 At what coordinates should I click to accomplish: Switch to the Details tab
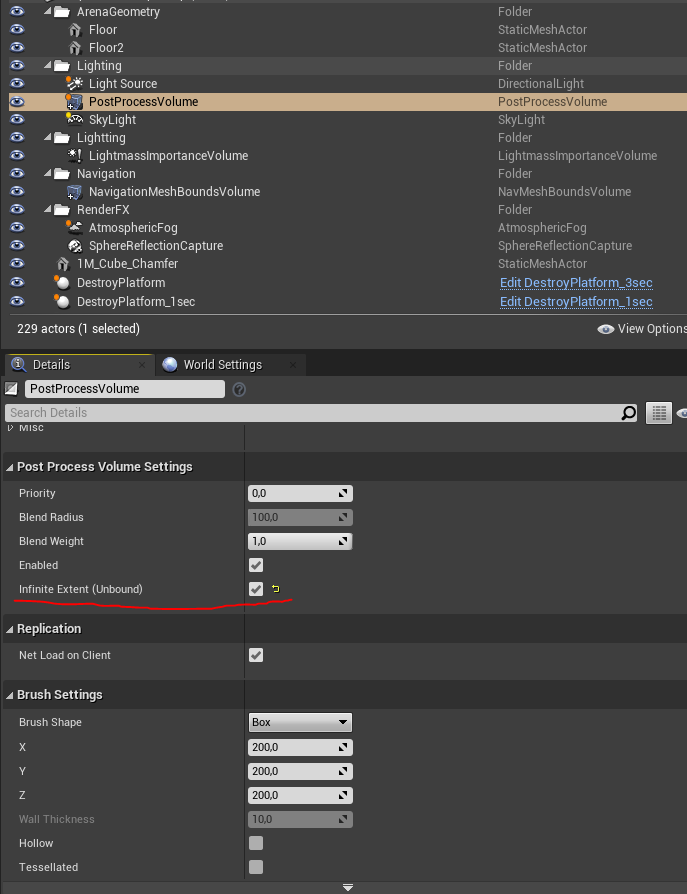coord(79,365)
